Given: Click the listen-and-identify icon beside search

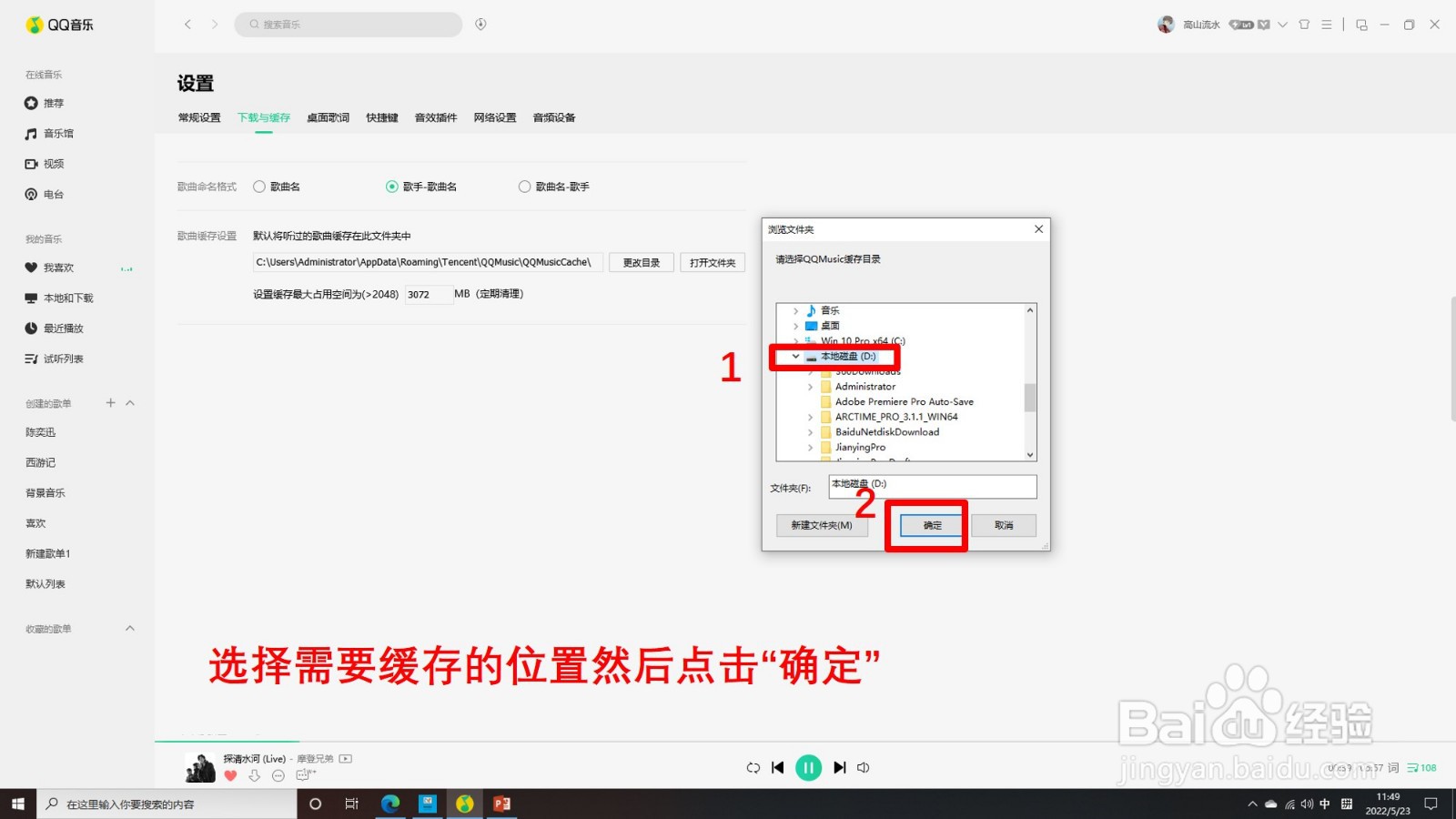Looking at the screenshot, I should tap(480, 25).
